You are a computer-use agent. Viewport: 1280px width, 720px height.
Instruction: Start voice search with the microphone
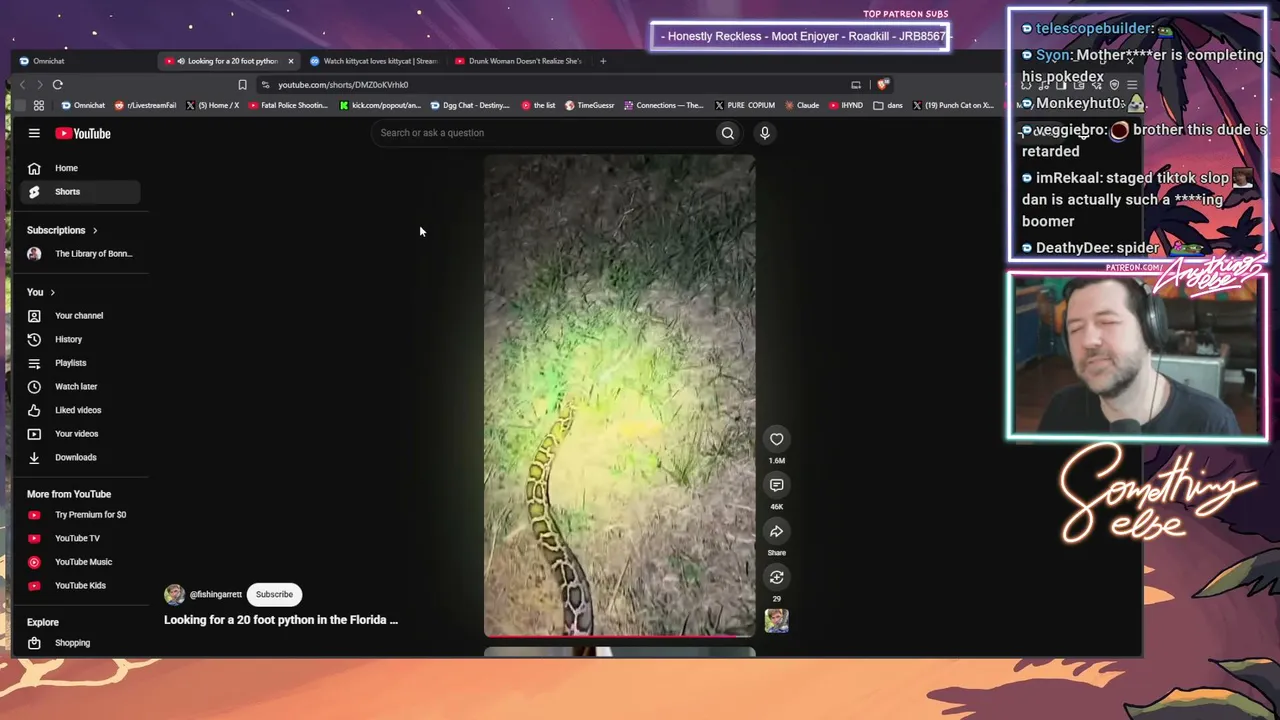(765, 133)
